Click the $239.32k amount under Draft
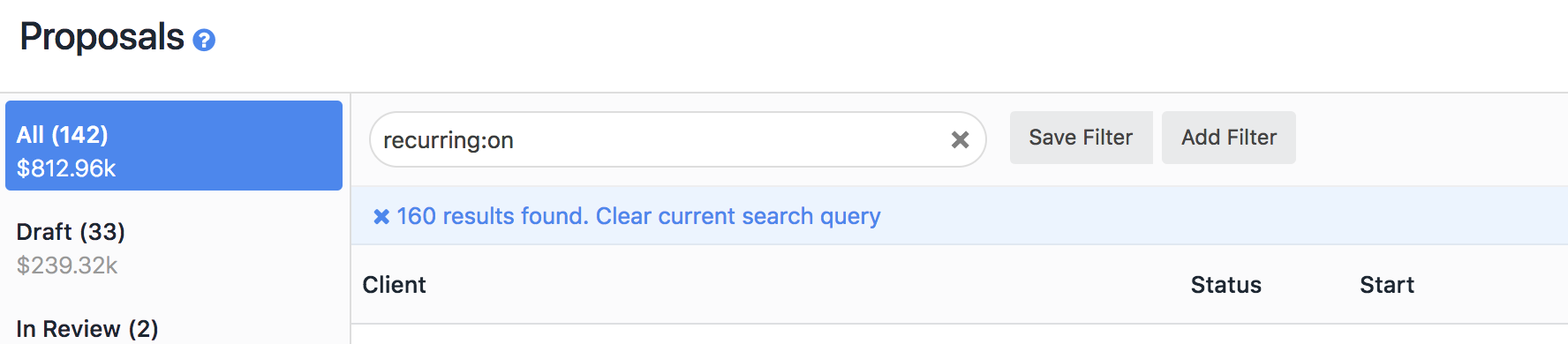 tap(67, 265)
